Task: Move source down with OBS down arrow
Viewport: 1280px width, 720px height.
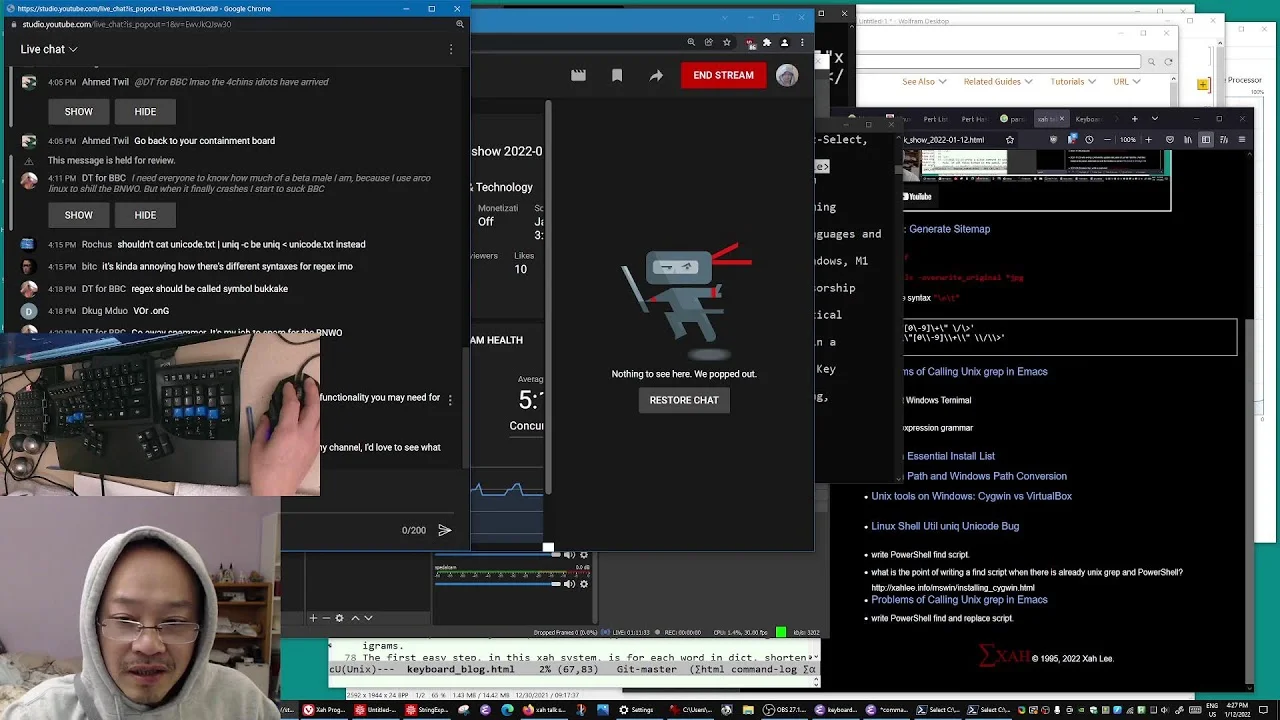Action: pos(368,618)
